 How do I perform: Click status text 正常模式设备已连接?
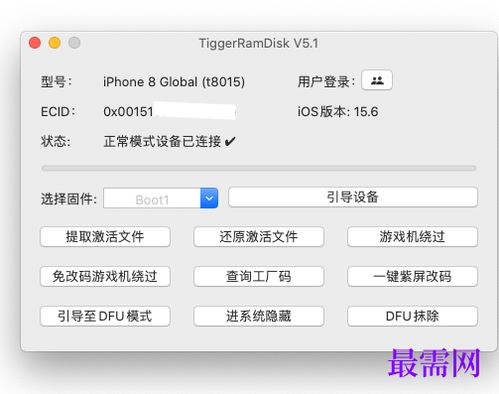tap(162, 141)
